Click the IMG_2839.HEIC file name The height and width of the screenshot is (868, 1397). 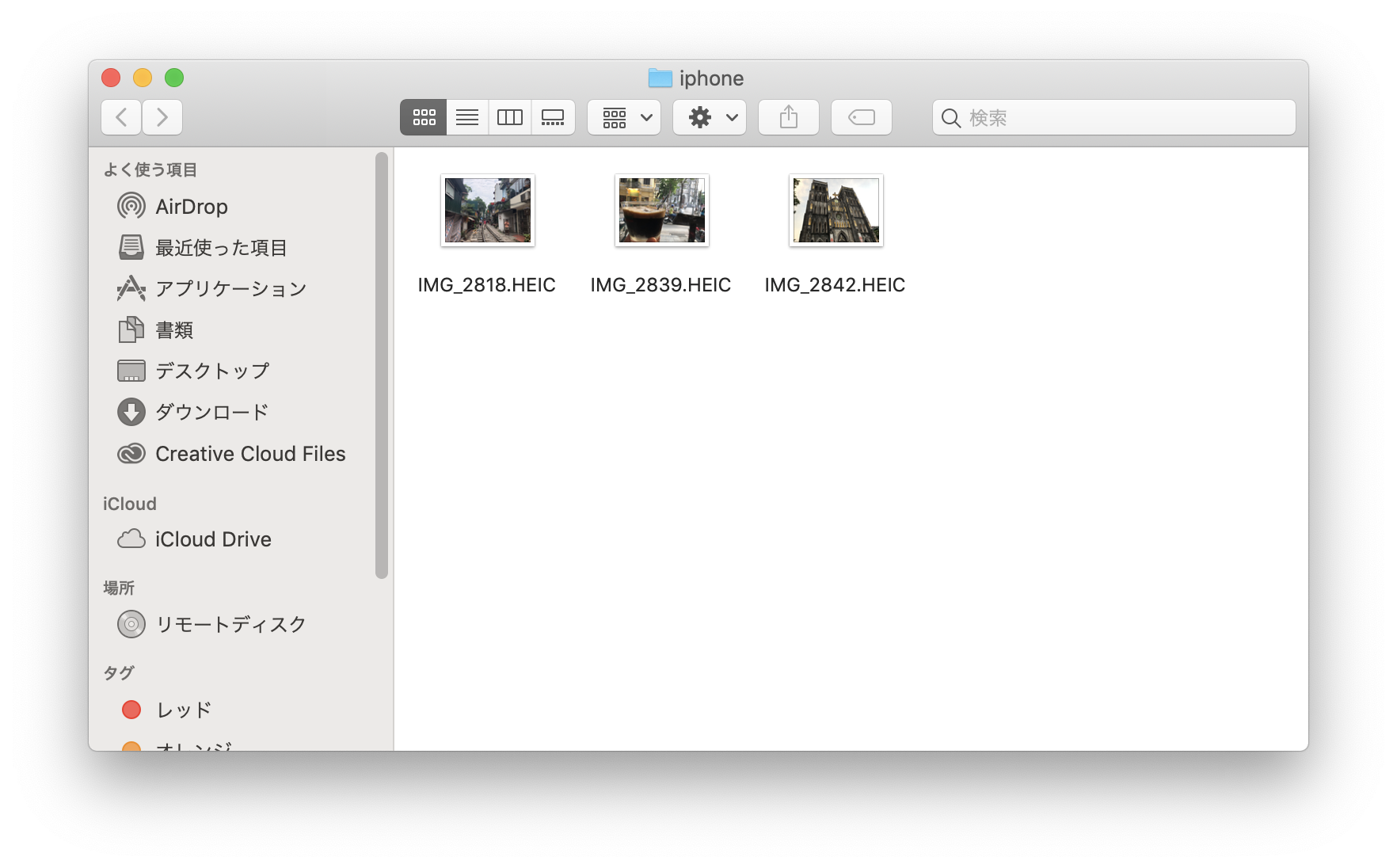pos(661,285)
